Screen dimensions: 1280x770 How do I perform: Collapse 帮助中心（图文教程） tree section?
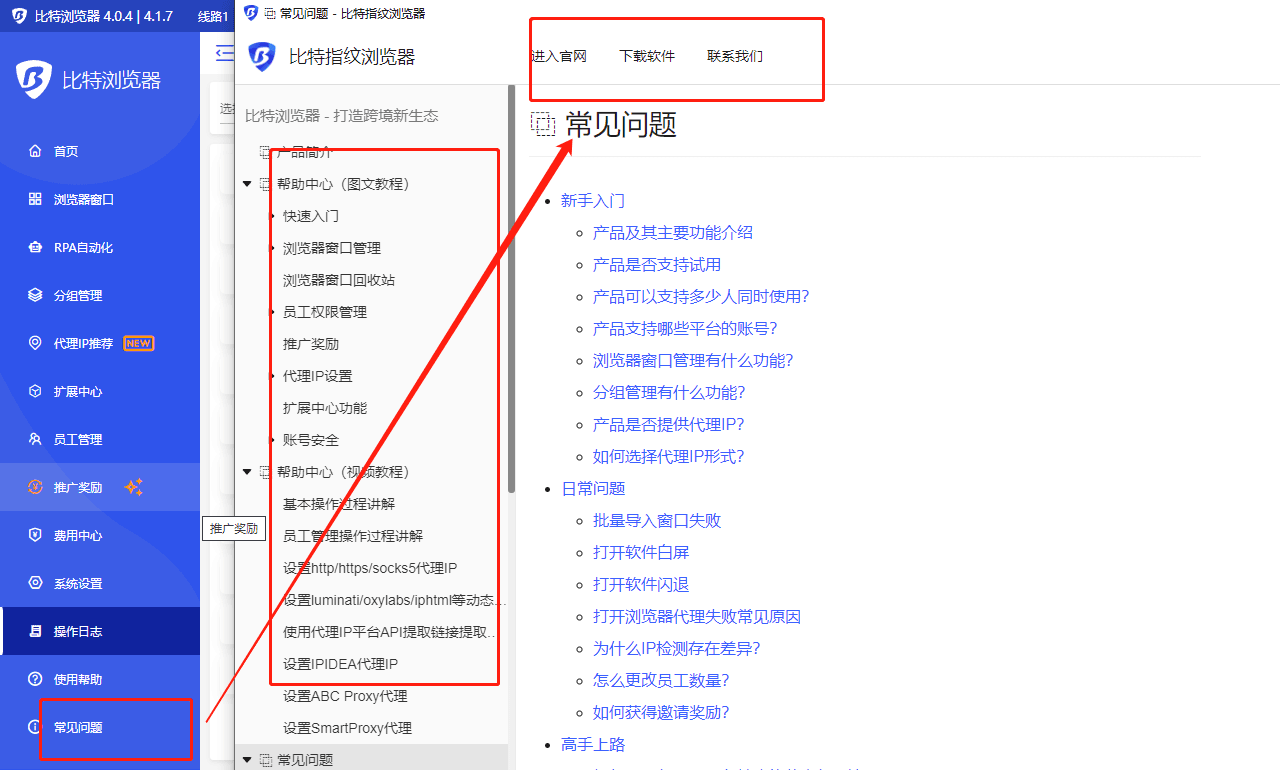point(247,184)
